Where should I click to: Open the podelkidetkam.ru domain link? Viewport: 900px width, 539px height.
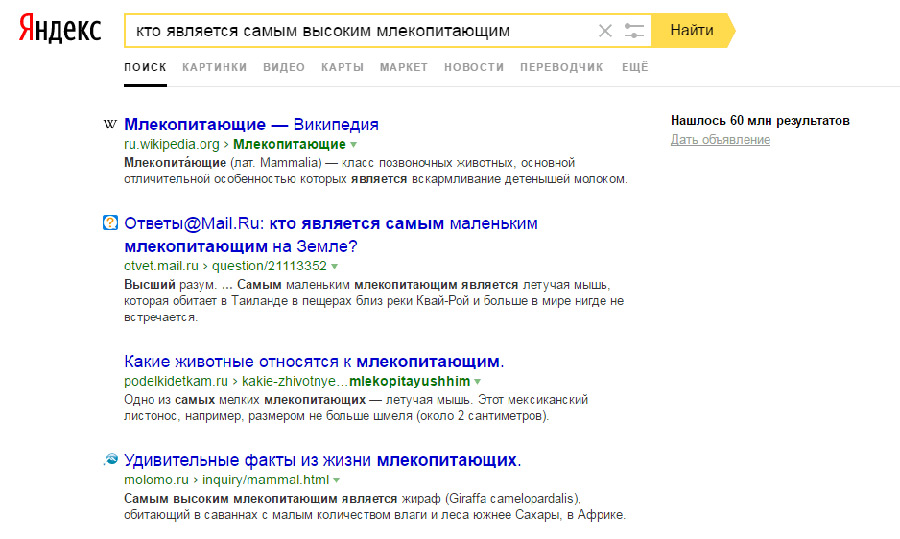coord(176,381)
